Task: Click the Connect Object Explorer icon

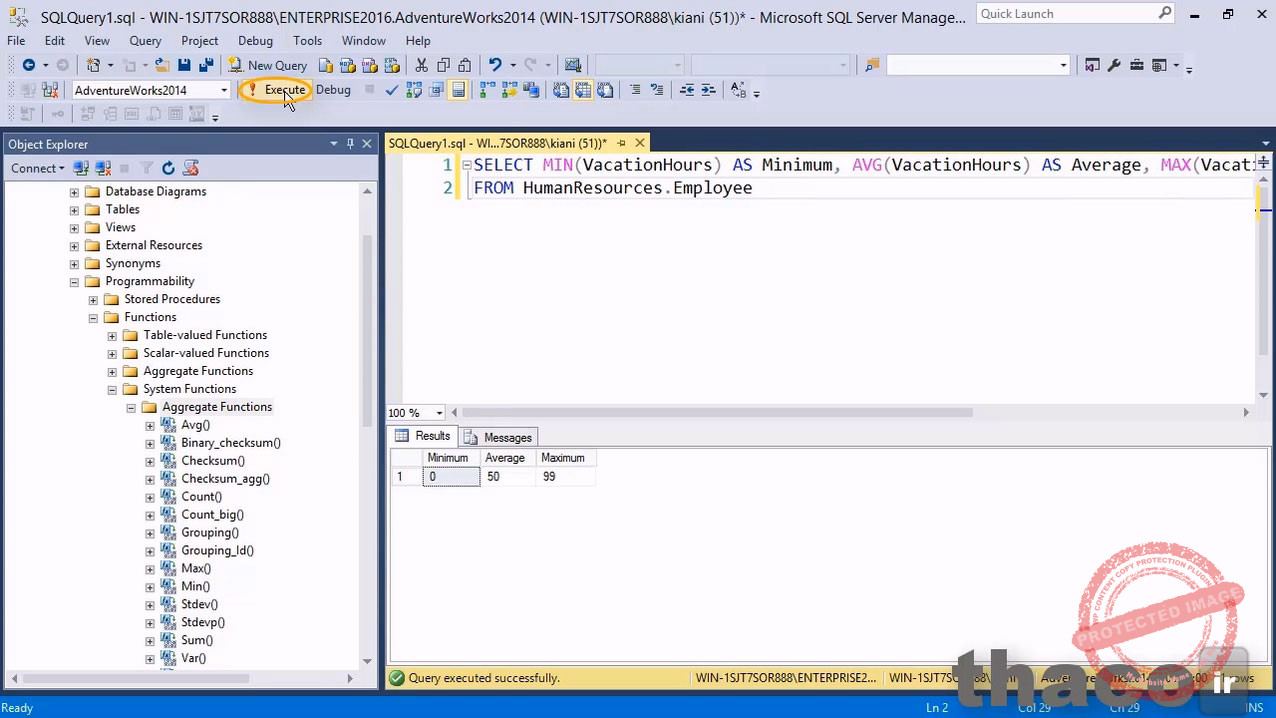Action: (x=82, y=169)
